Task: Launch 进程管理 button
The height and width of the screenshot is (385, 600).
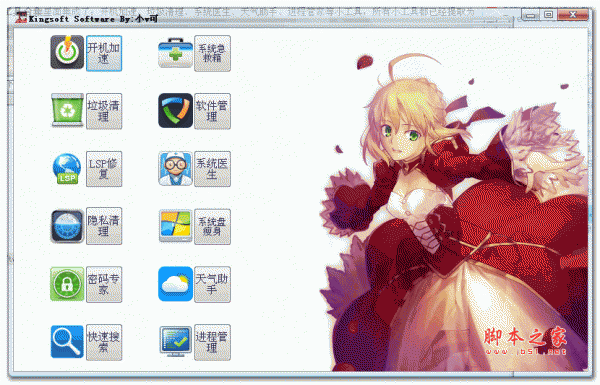Action: pyautogui.click(x=212, y=342)
